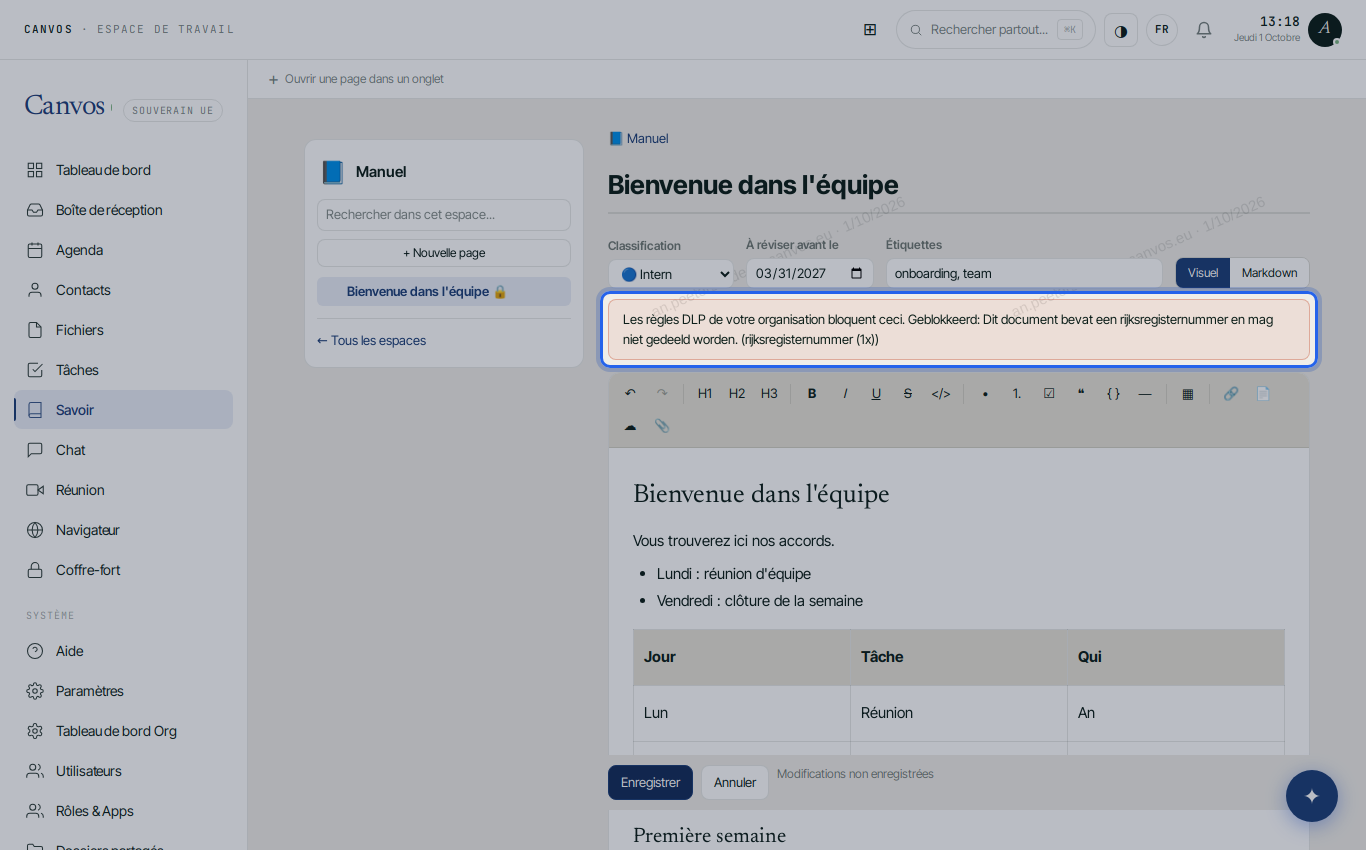Screen dimensions: 1366x850
Task: Insert a link using the chain icon
Action: [x=1231, y=393]
